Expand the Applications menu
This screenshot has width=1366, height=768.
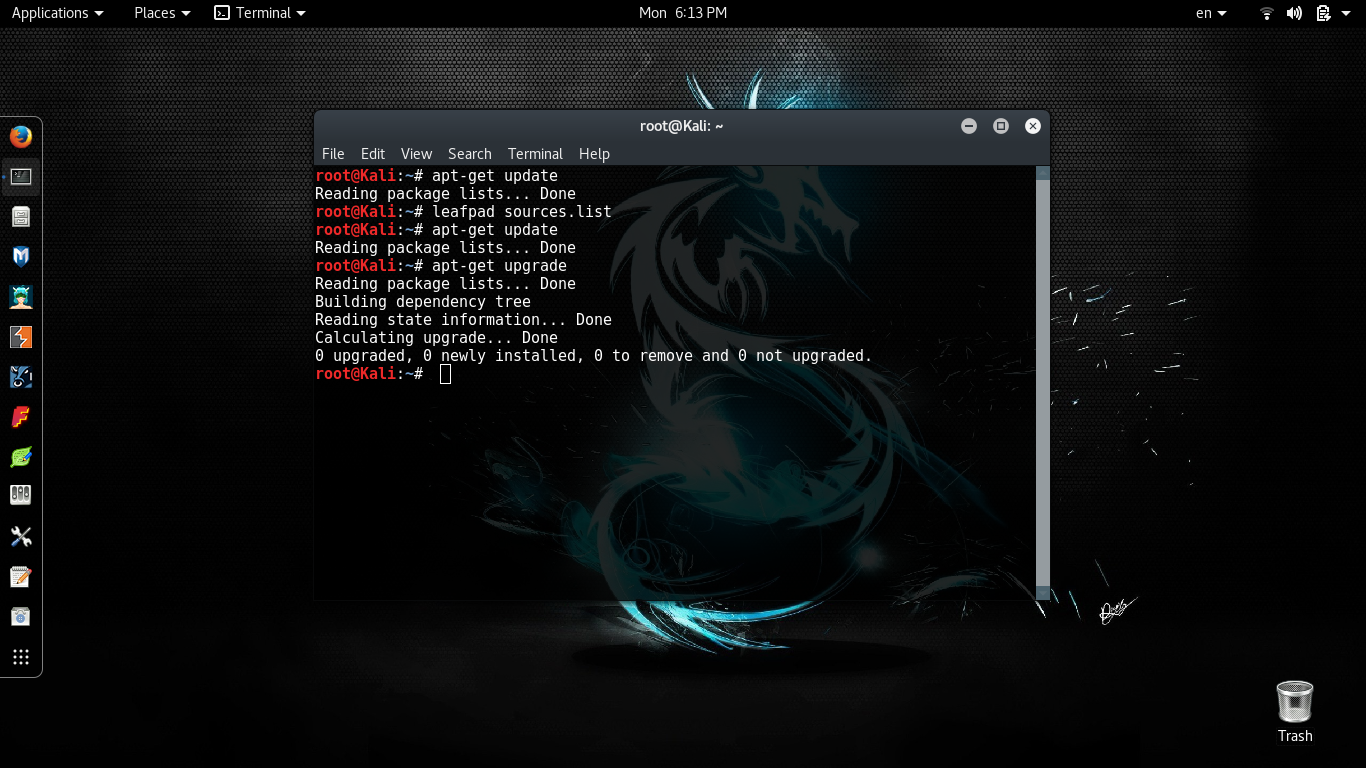pyautogui.click(x=57, y=13)
